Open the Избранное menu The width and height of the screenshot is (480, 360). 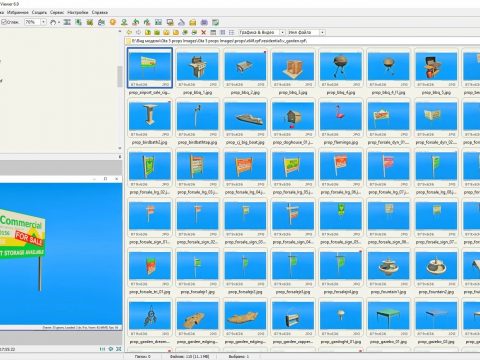click(18, 12)
